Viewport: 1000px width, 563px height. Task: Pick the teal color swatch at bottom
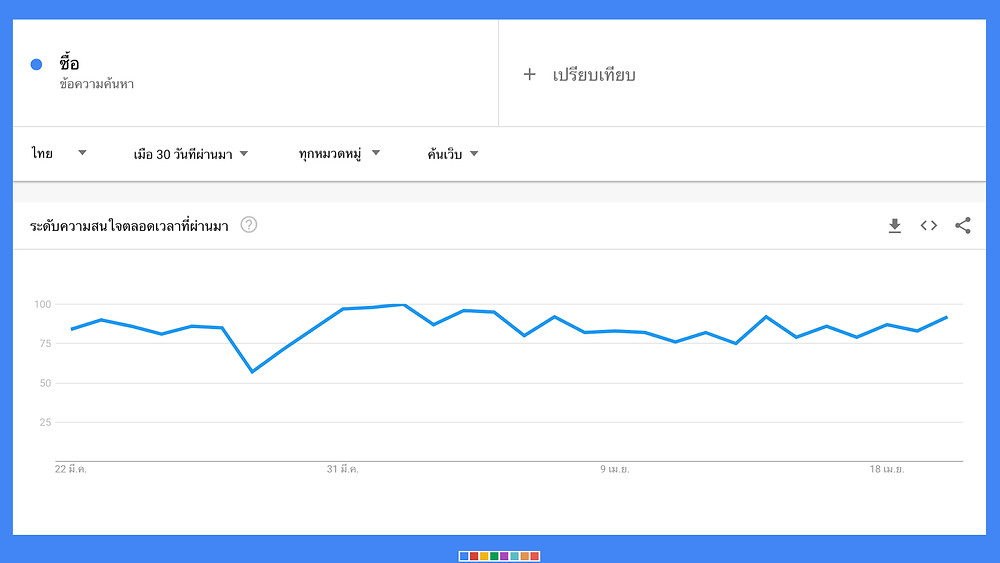point(515,556)
